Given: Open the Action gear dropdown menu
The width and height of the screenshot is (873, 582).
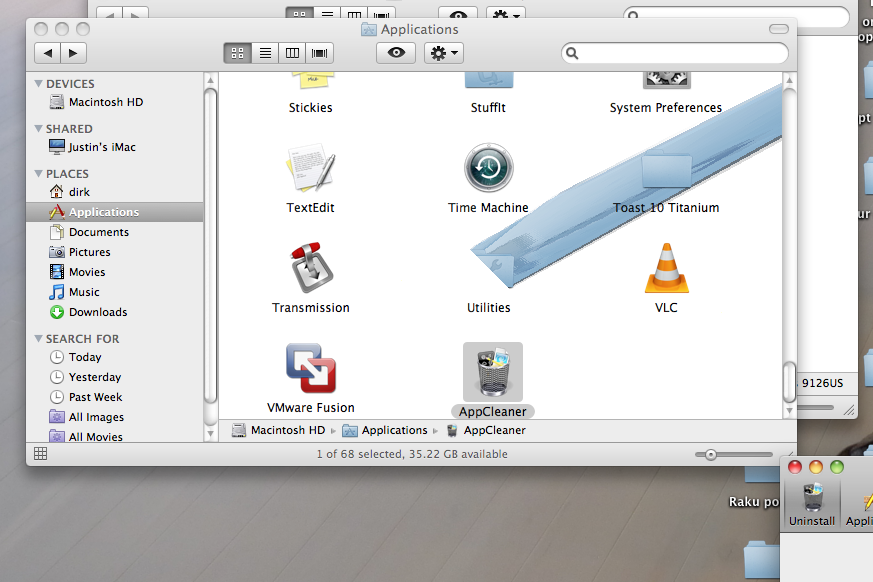Looking at the screenshot, I should tap(444, 53).
